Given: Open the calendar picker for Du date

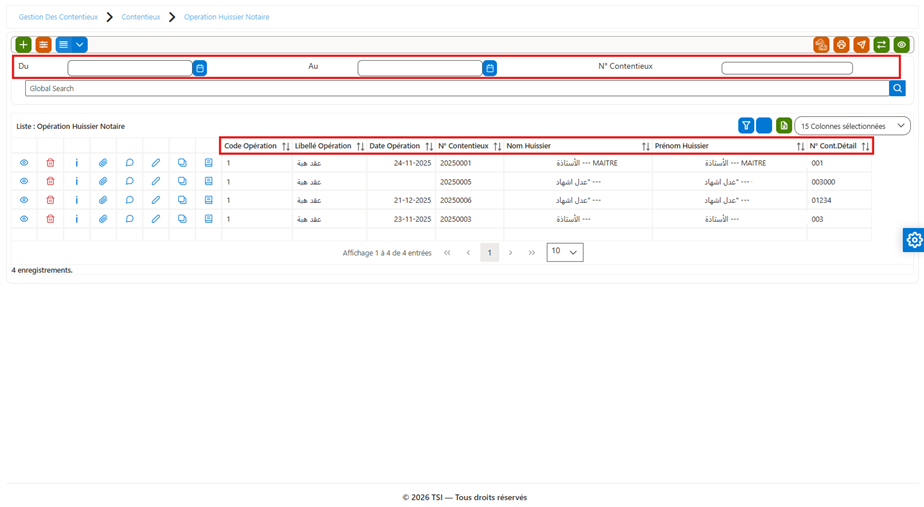Looking at the screenshot, I should click(200, 68).
